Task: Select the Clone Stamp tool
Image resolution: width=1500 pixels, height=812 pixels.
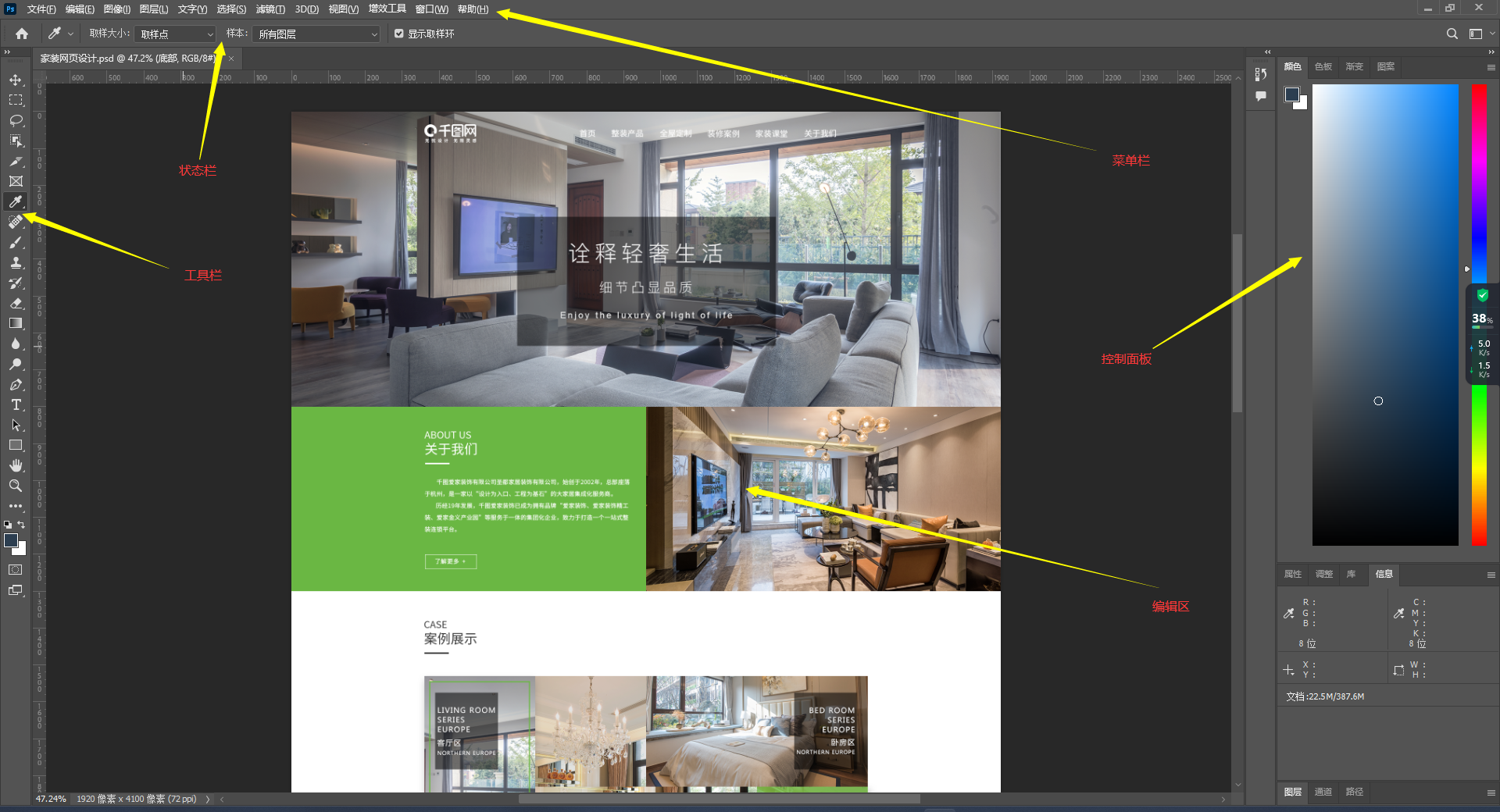Action: click(x=16, y=262)
